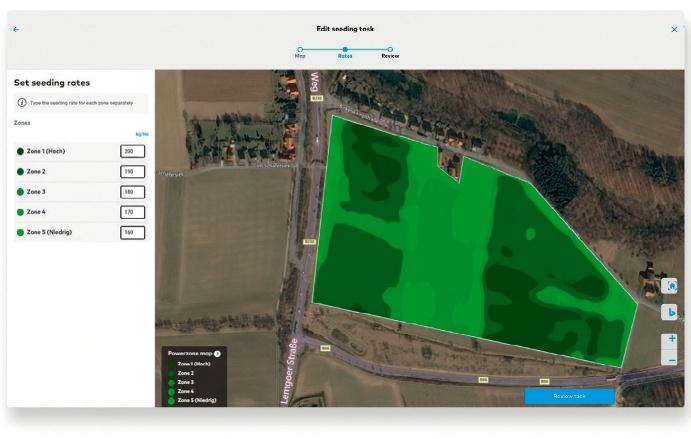Click the Zone 4 row label
The height and width of the screenshot is (439, 691).
point(36,212)
